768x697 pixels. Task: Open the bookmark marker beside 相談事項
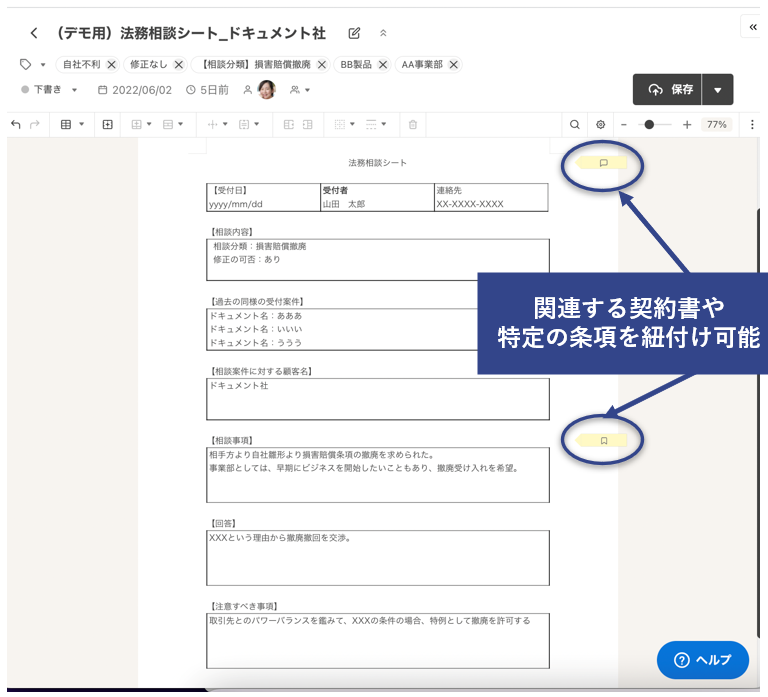(x=603, y=440)
